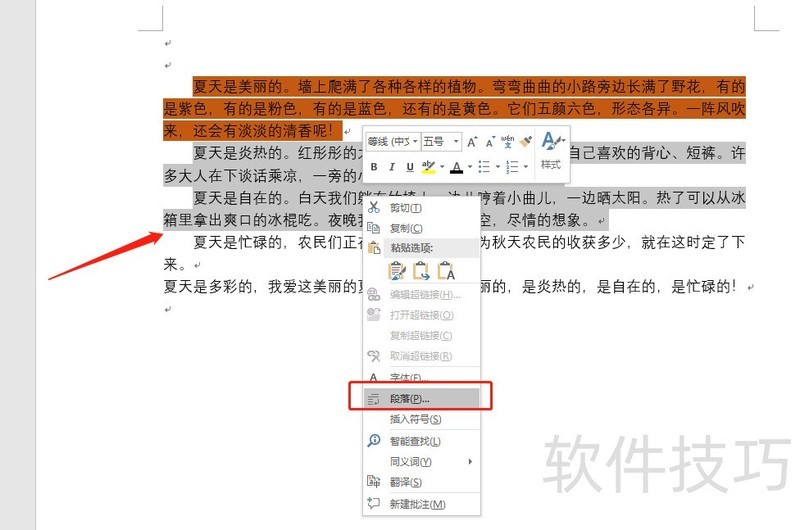Screen dimensions: 800x530
Task: Paste keeping source formatting icon
Action: pyautogui.click(x=396, y=271)
